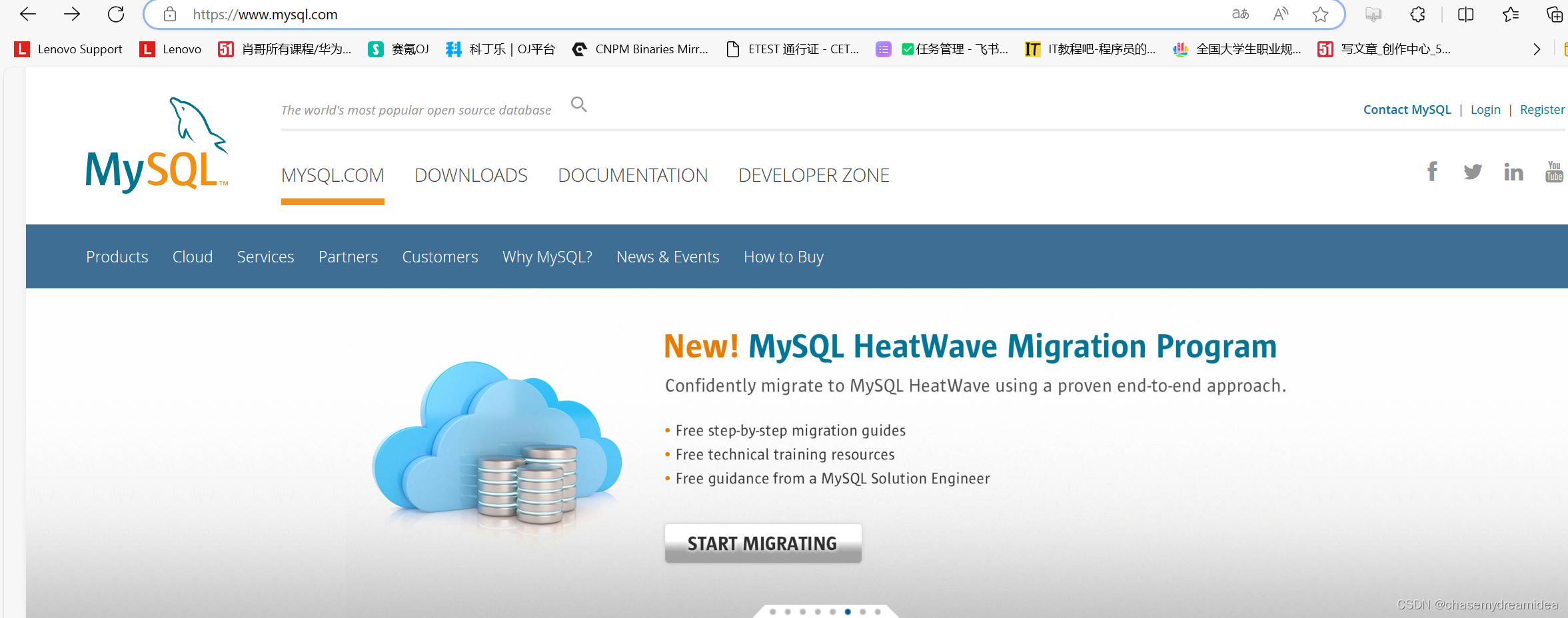Select the first carousel dot
This screenshot has width=1568, height=618.
tap(773, 611)
